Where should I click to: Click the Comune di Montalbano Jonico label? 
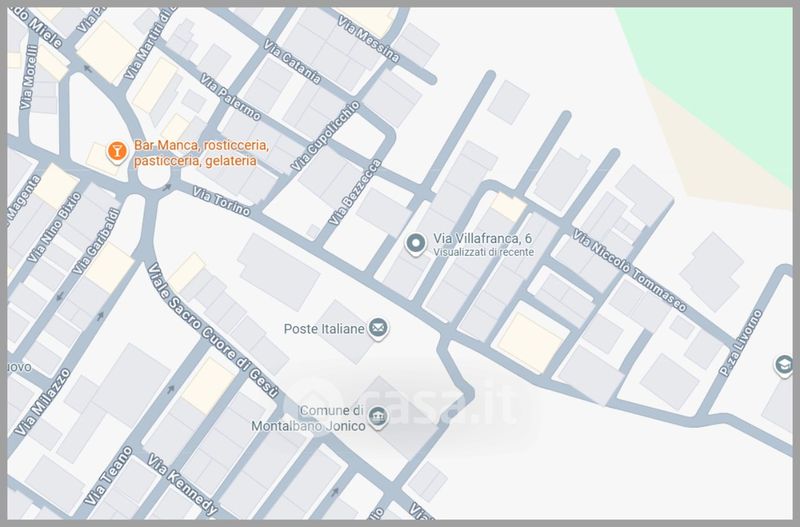319,417
